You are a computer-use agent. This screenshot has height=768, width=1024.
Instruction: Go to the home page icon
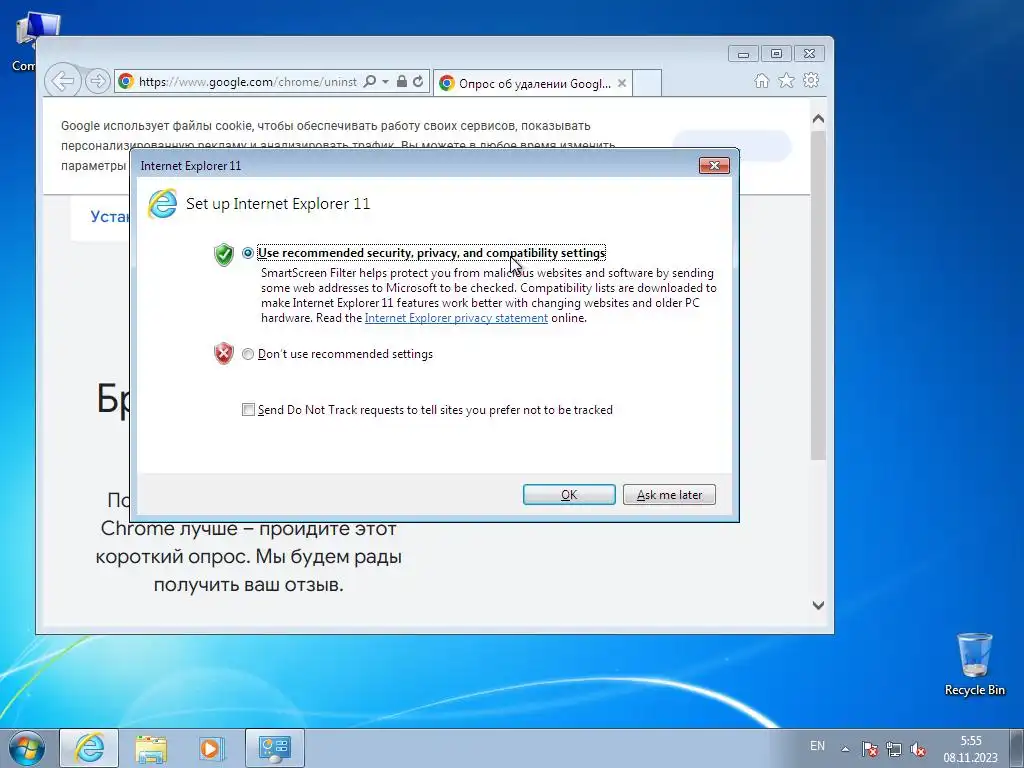tap(761, 80)
